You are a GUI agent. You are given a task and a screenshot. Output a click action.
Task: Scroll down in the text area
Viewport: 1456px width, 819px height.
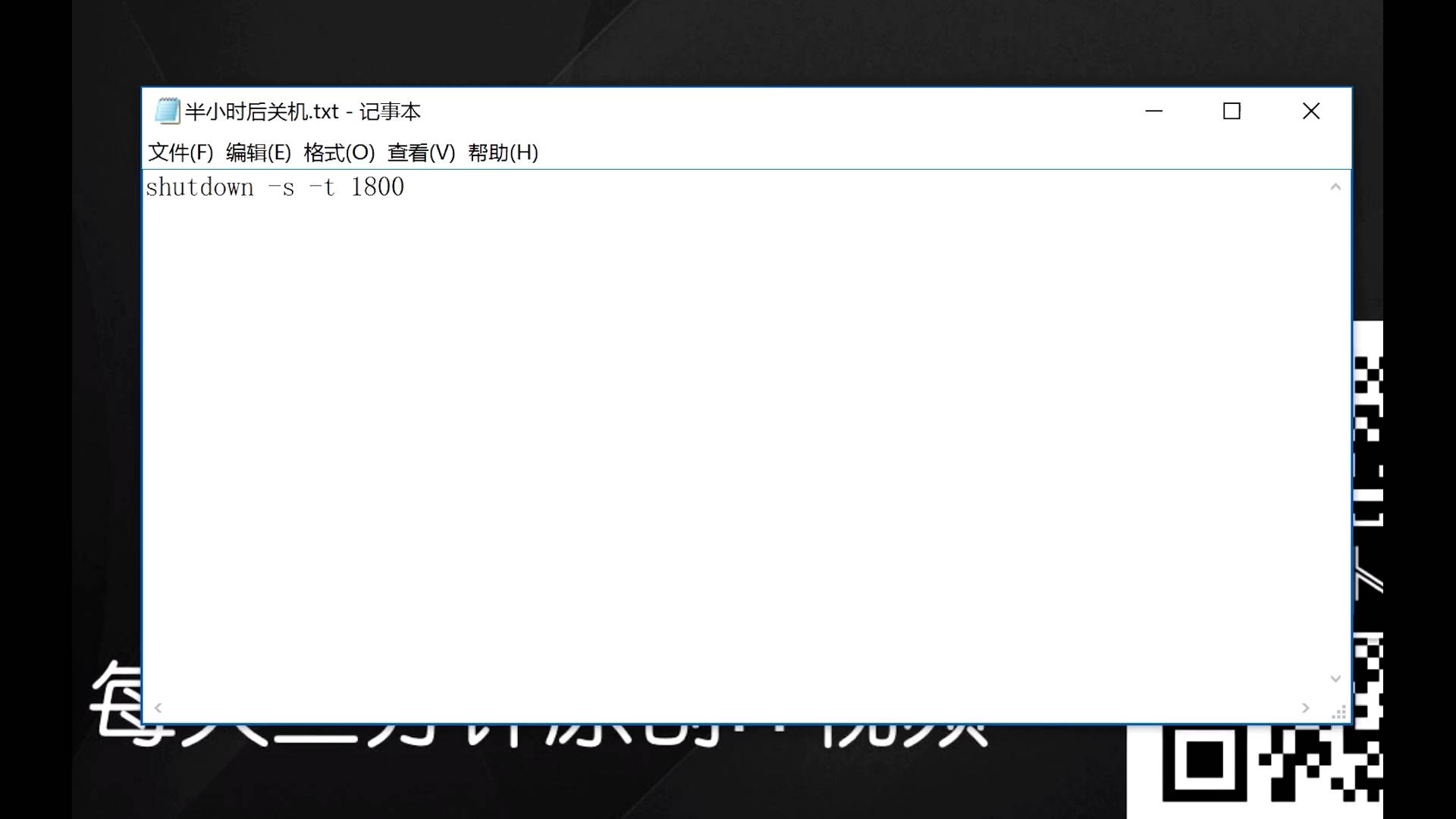pyautogui.click(x=1335, y=678)
